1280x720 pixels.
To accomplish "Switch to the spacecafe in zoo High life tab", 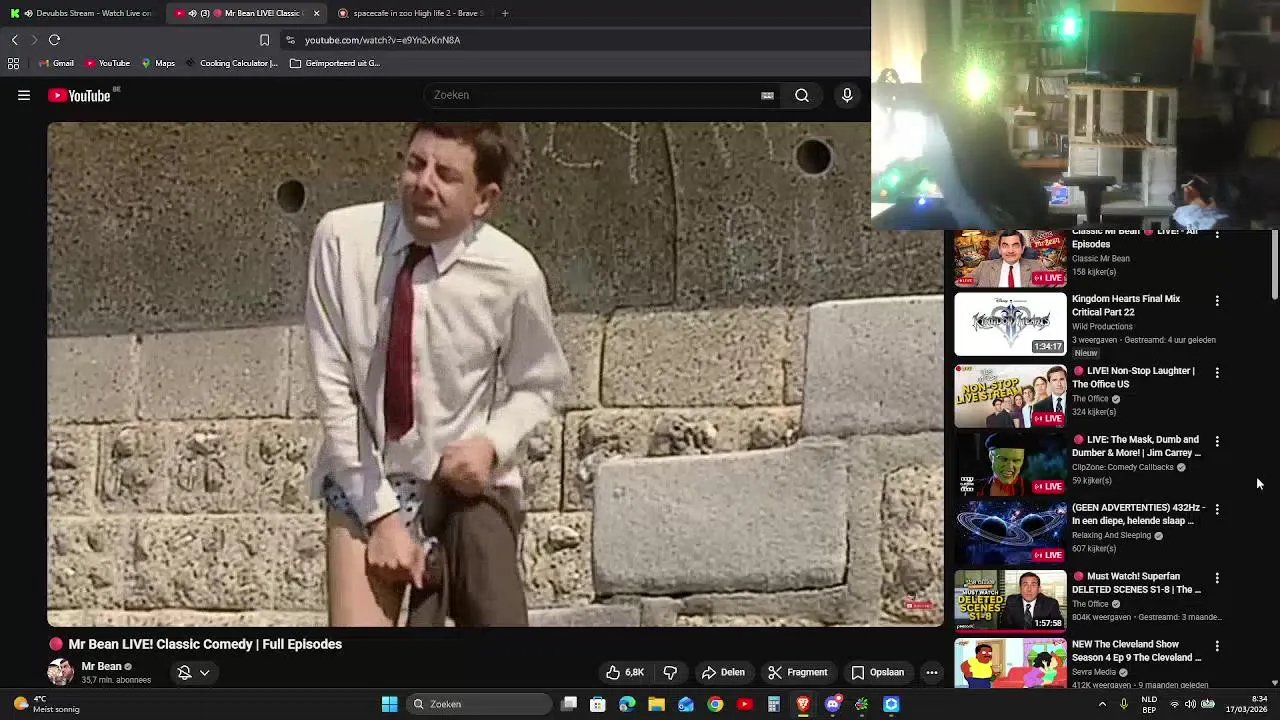I will [x=412, y=13].
